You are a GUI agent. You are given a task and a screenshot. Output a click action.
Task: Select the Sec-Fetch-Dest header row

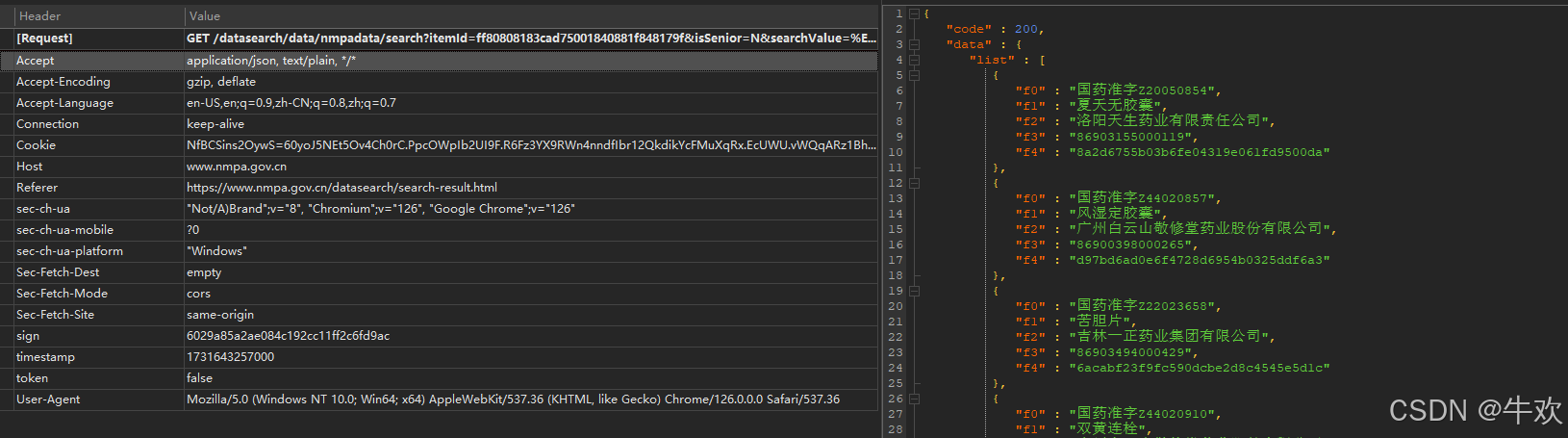click(439, 272)
